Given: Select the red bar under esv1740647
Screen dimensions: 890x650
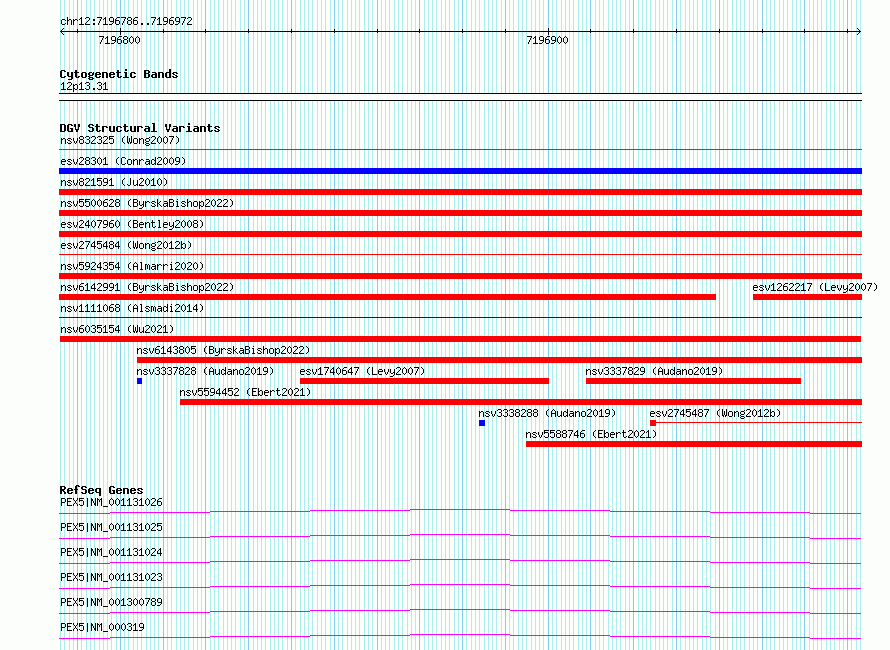Looking at the screenshot, I should [424, 381].
